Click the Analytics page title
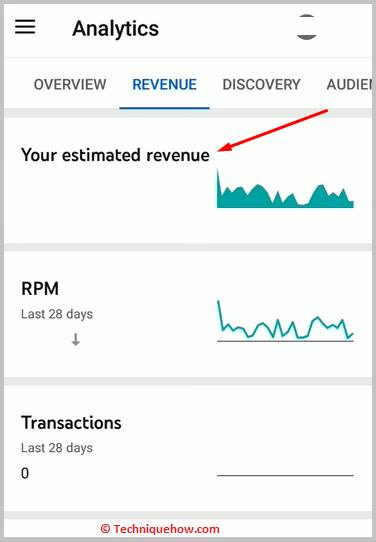The image size is (376, 542). click(x=115, y=28)
